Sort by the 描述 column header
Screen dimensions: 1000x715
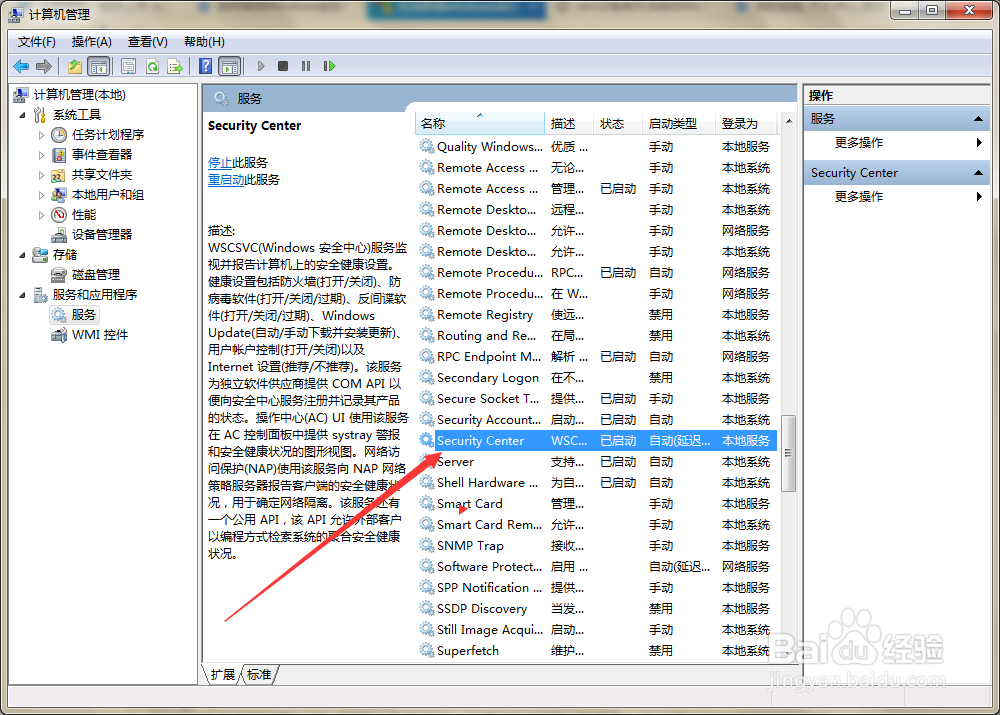tap(569, 123)
